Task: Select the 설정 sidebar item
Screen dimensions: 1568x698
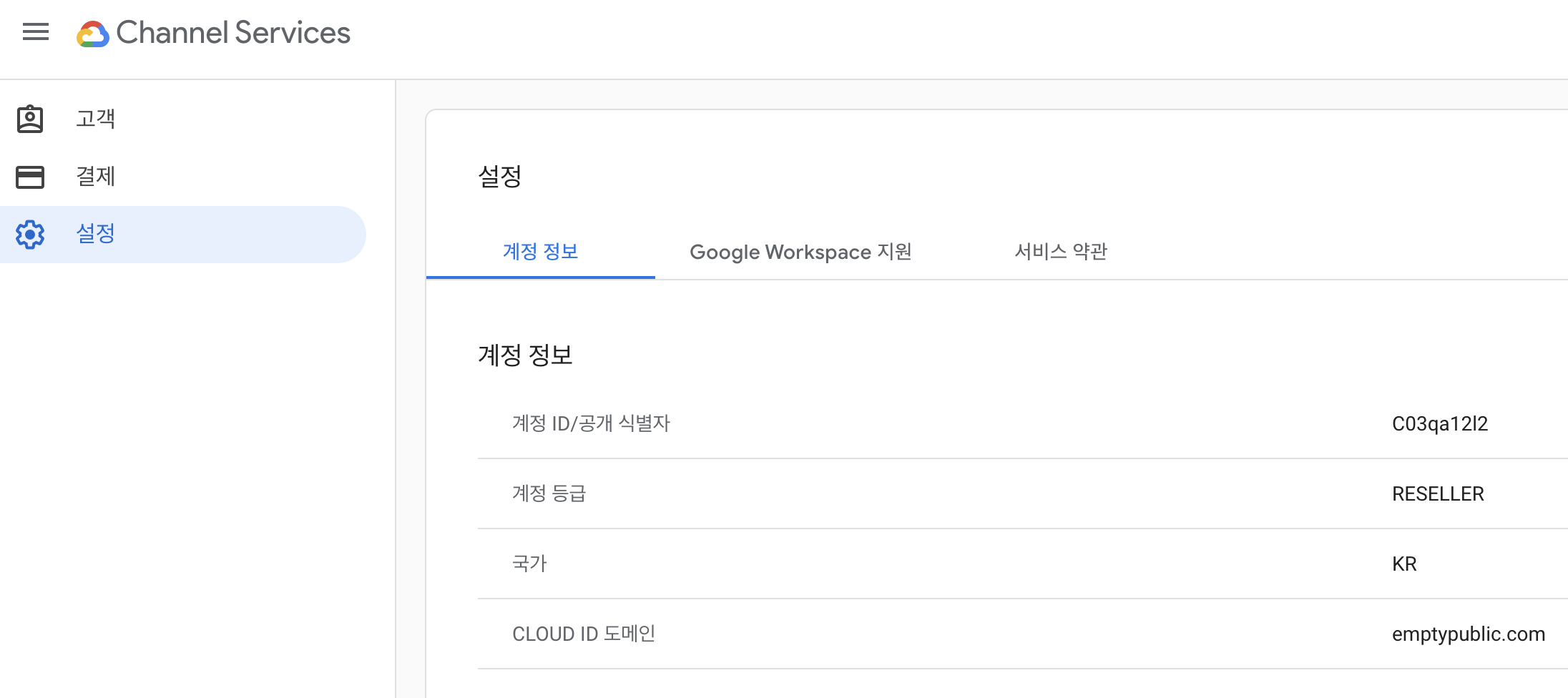Action: click(183, 235)
